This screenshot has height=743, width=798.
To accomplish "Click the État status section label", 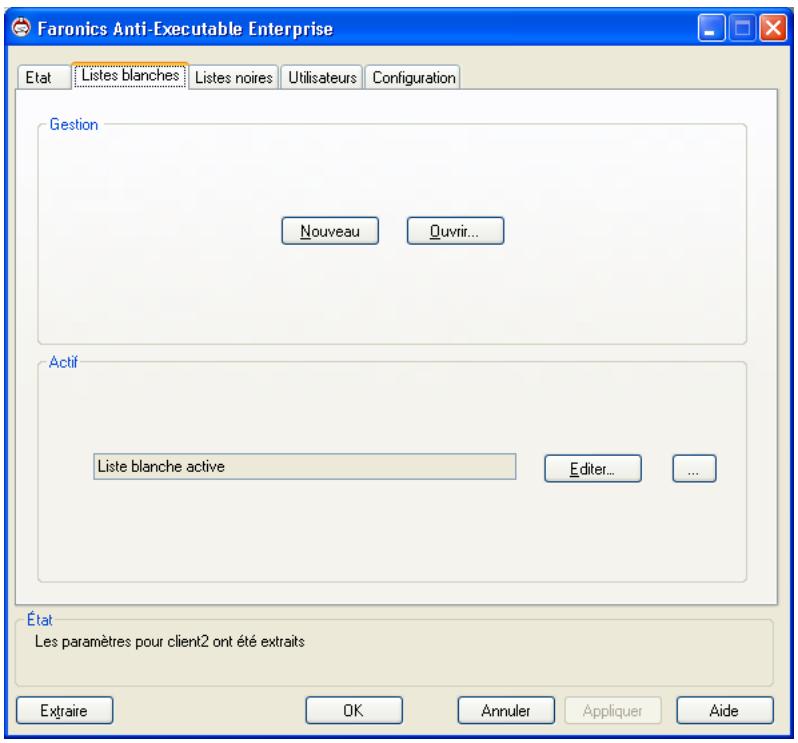I will point(39,620).
